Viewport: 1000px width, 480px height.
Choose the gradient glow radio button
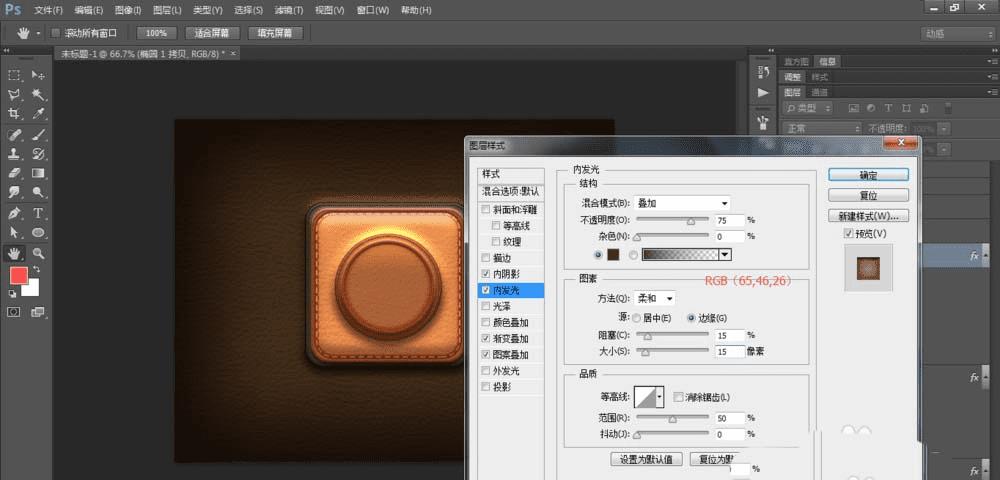pyautogui.click(x=633, y=254)
